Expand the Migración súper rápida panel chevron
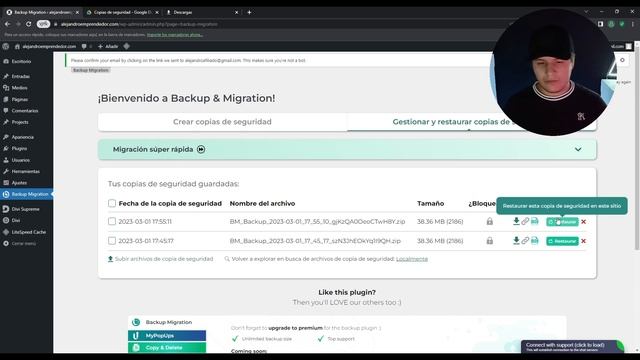Viewport: 640px width, 360px height. (x=578, y=149)
